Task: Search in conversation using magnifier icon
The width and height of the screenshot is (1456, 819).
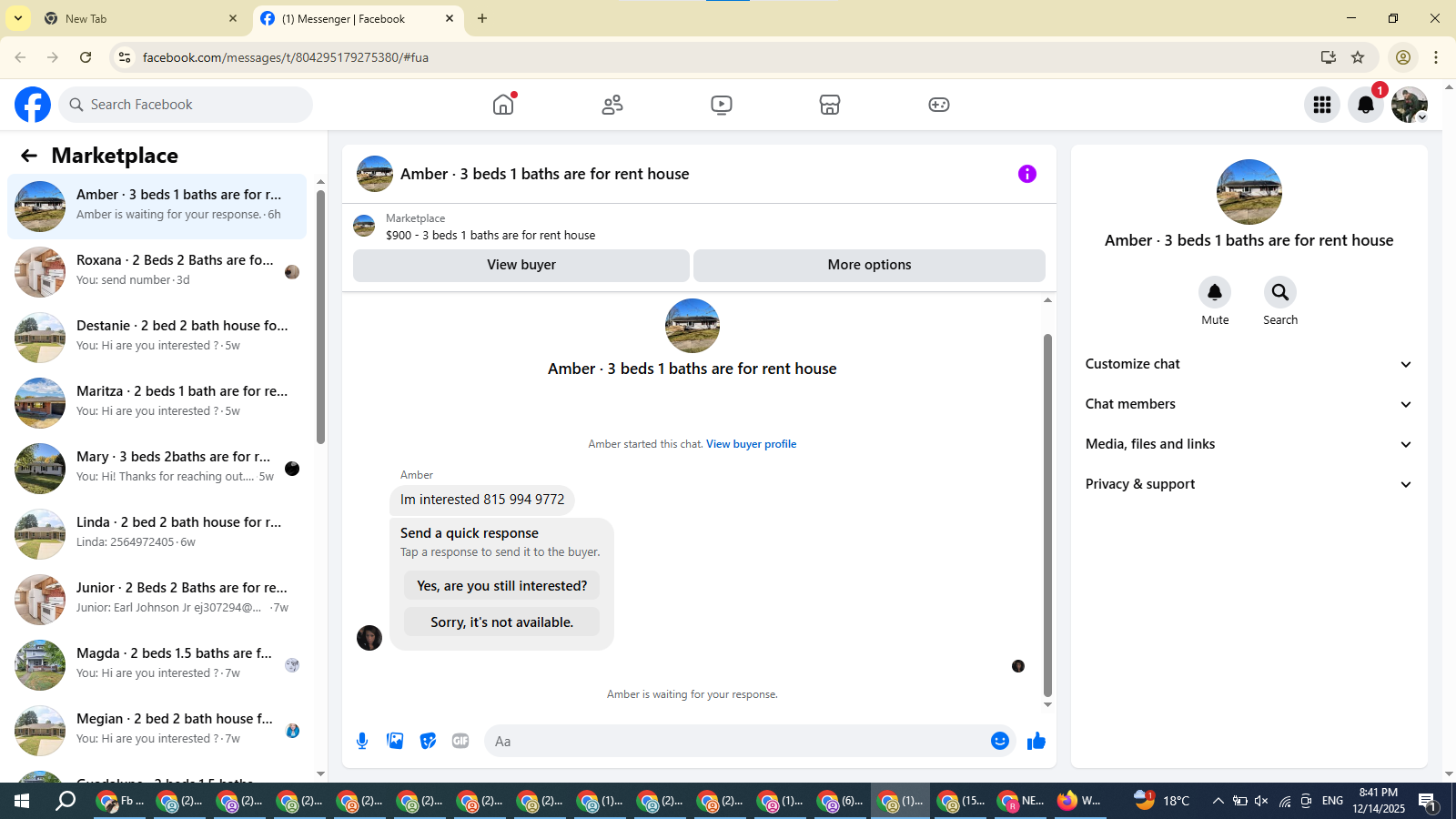Action: point(1280,292)
